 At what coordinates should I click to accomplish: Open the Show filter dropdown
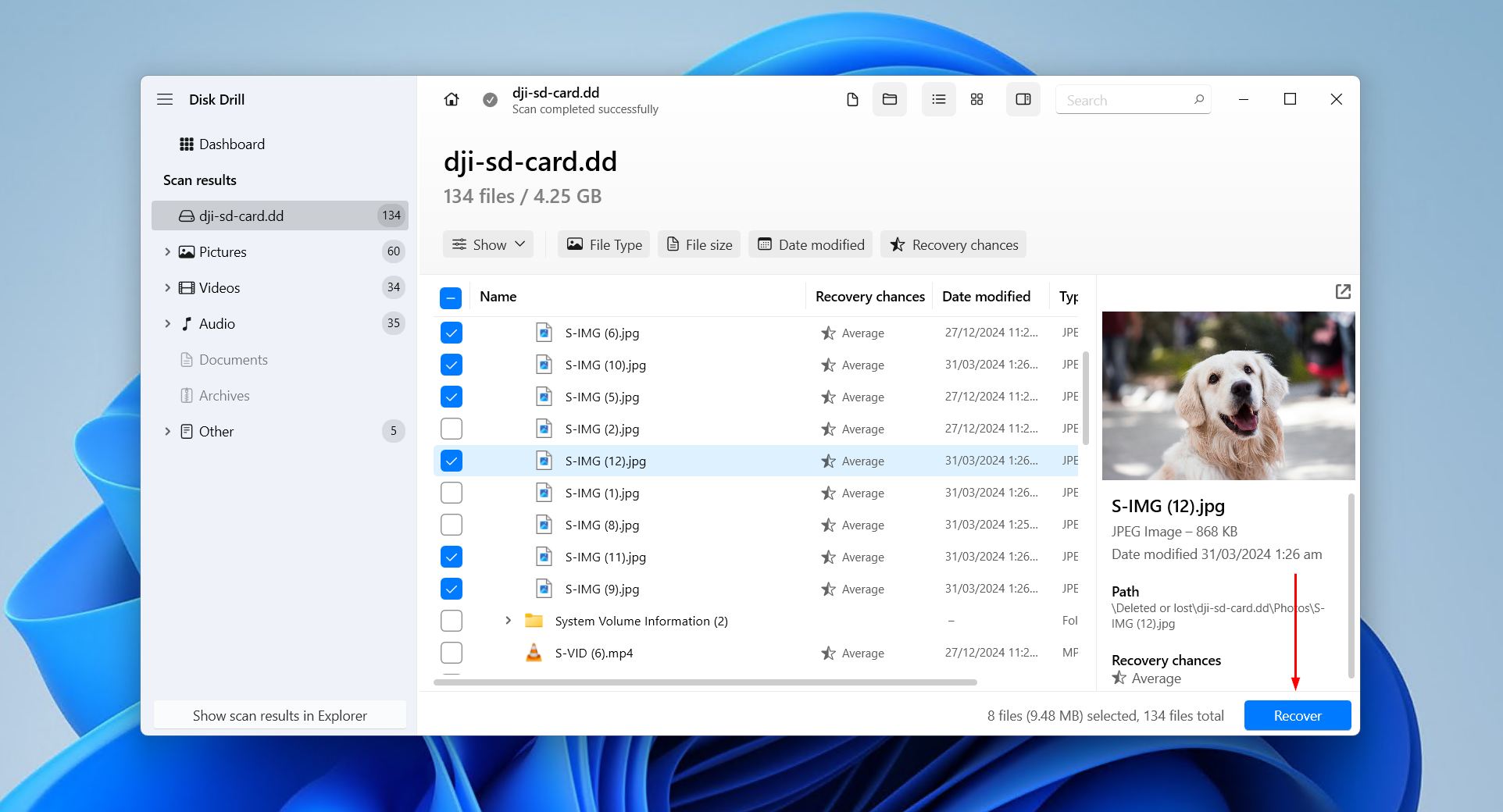[x=488, y=244]
